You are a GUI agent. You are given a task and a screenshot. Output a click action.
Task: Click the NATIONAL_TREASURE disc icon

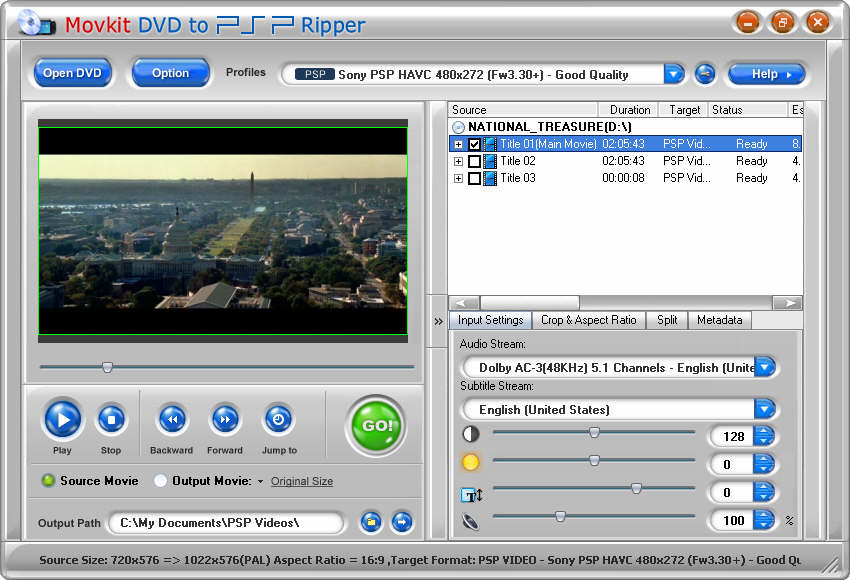(x=459, y=127)
